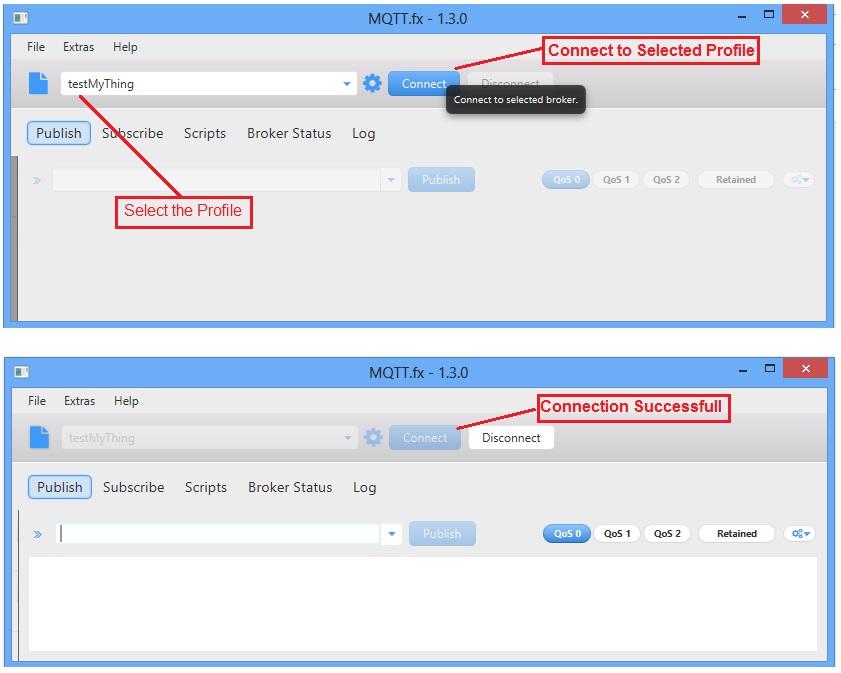The image size is (841, 673).
Task: Switch to Scripts tab in bottom window
Action: coord(206,487)
